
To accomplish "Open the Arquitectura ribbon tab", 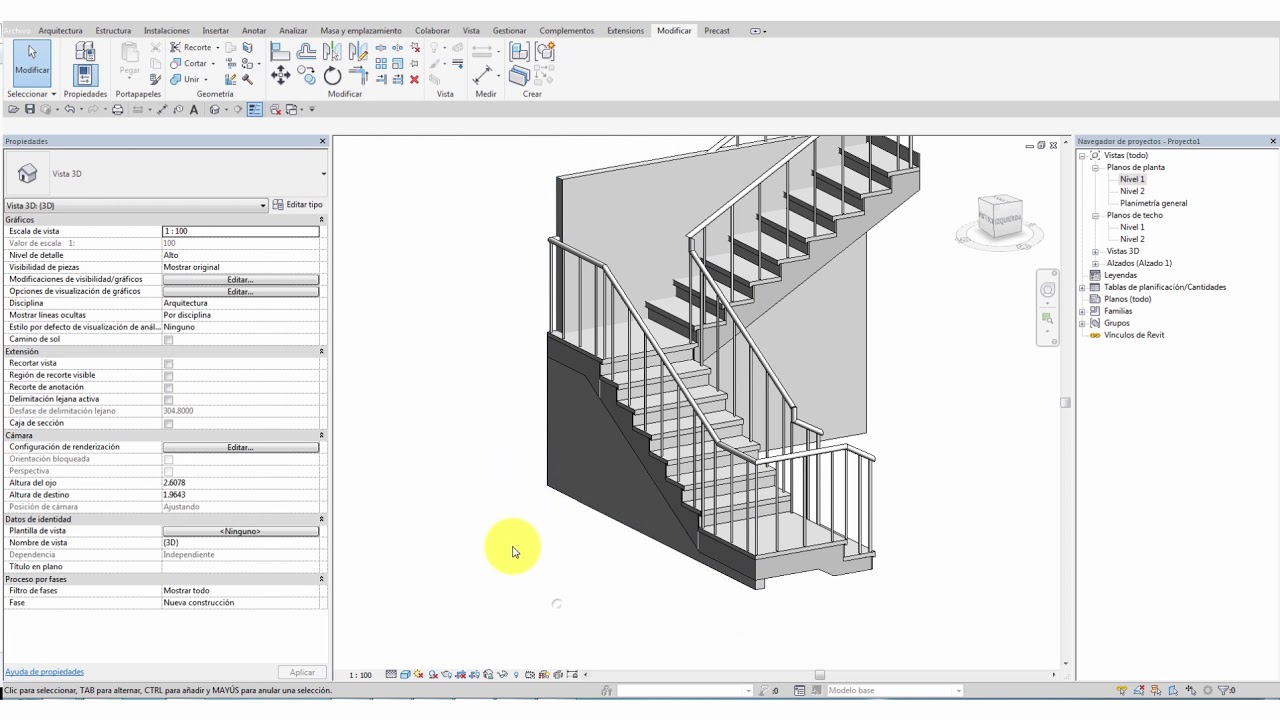I will [60, 31].
